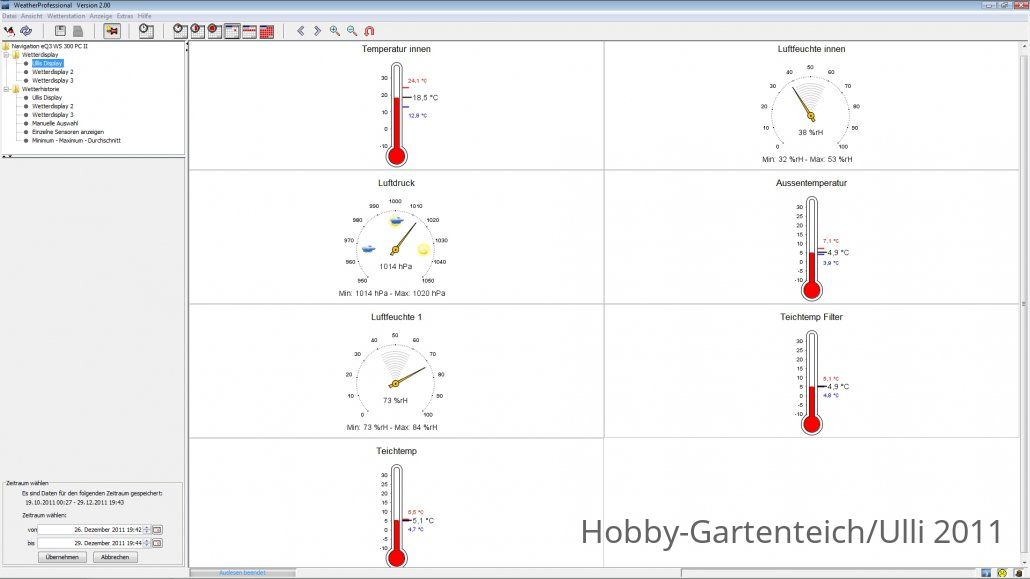Click the Wetterhistorie folder icon in tree
Screen dimensions: 1030x579
(x=16, y=89)
